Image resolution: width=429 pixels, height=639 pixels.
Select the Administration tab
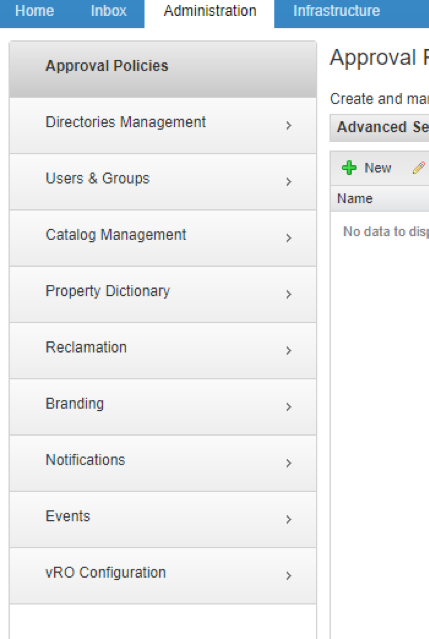click(210, 11)
